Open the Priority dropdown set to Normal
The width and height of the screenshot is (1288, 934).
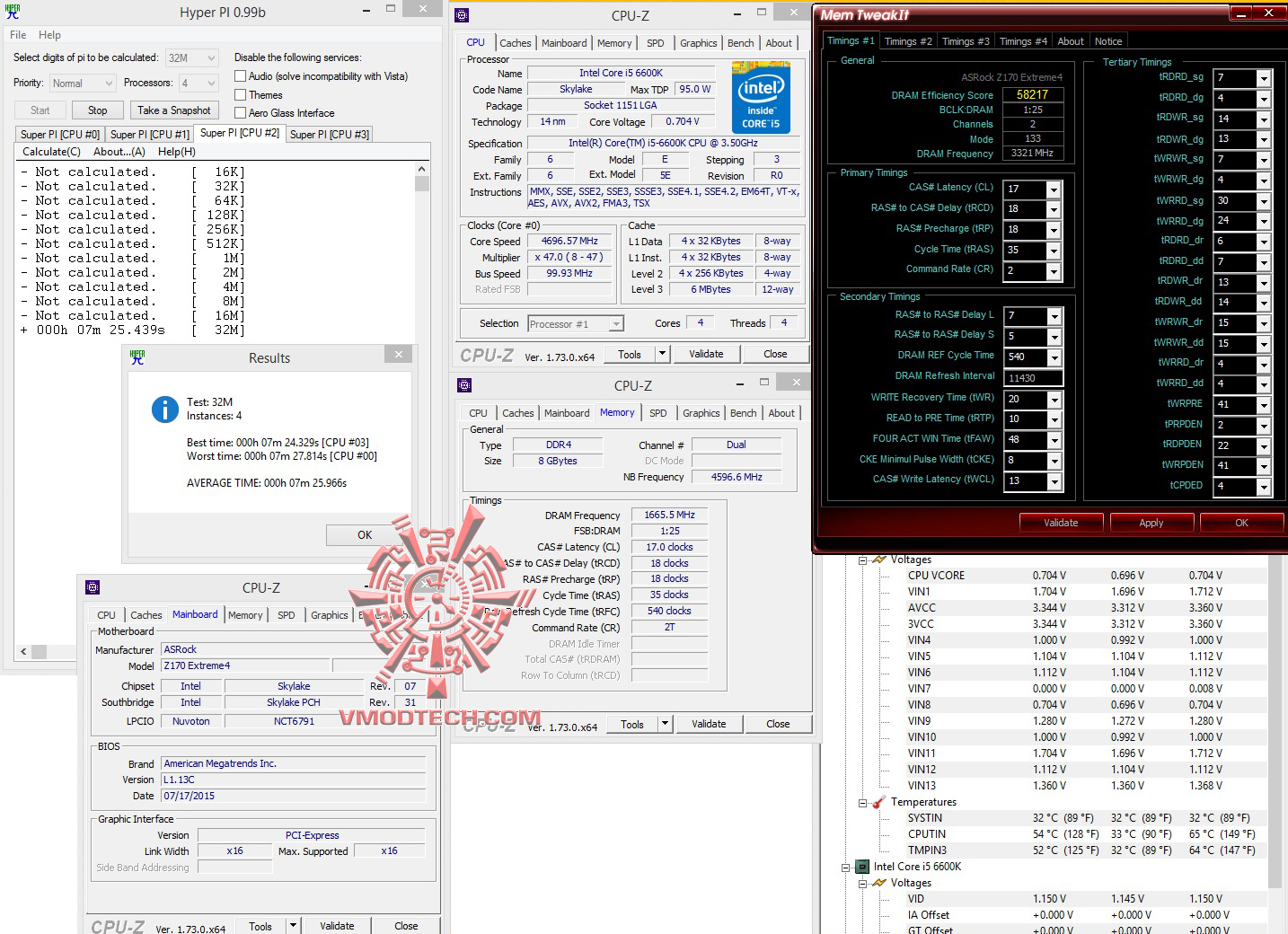(x=83, y=83)
